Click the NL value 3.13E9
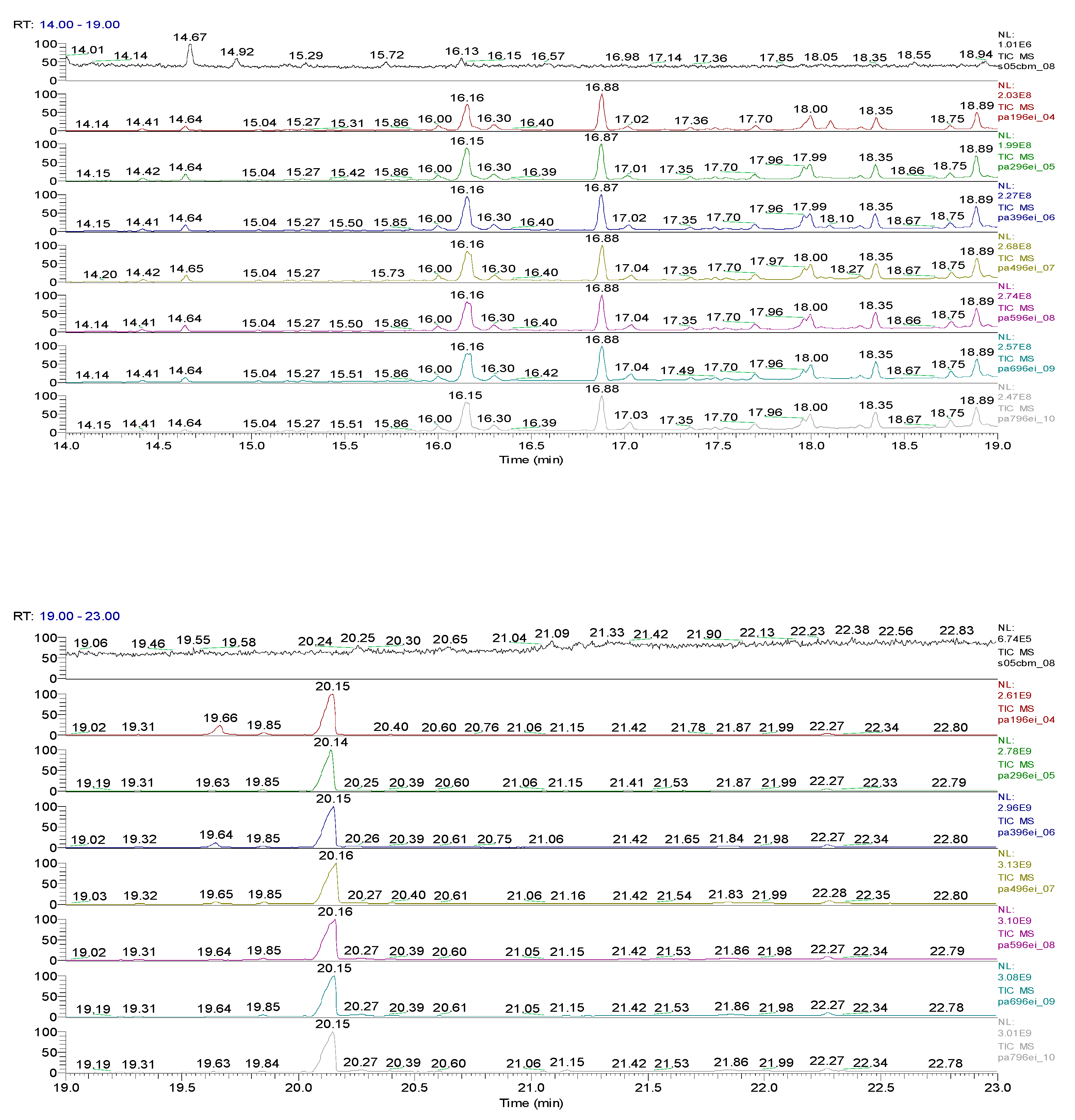The height and width of the screenshot is (1120, 1075). click(1014, 865)
